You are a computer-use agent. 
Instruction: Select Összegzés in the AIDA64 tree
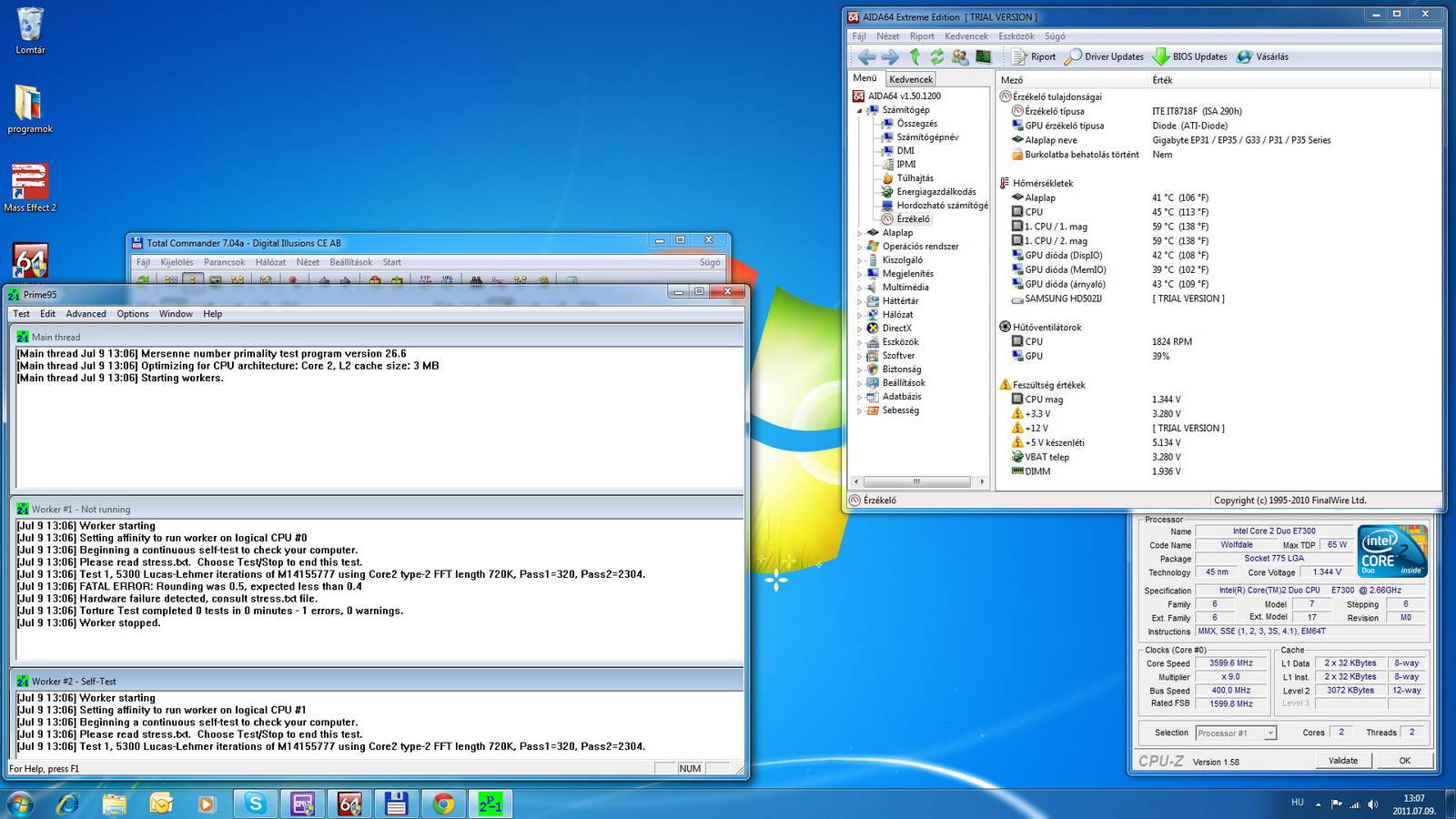tap(916, 124)
